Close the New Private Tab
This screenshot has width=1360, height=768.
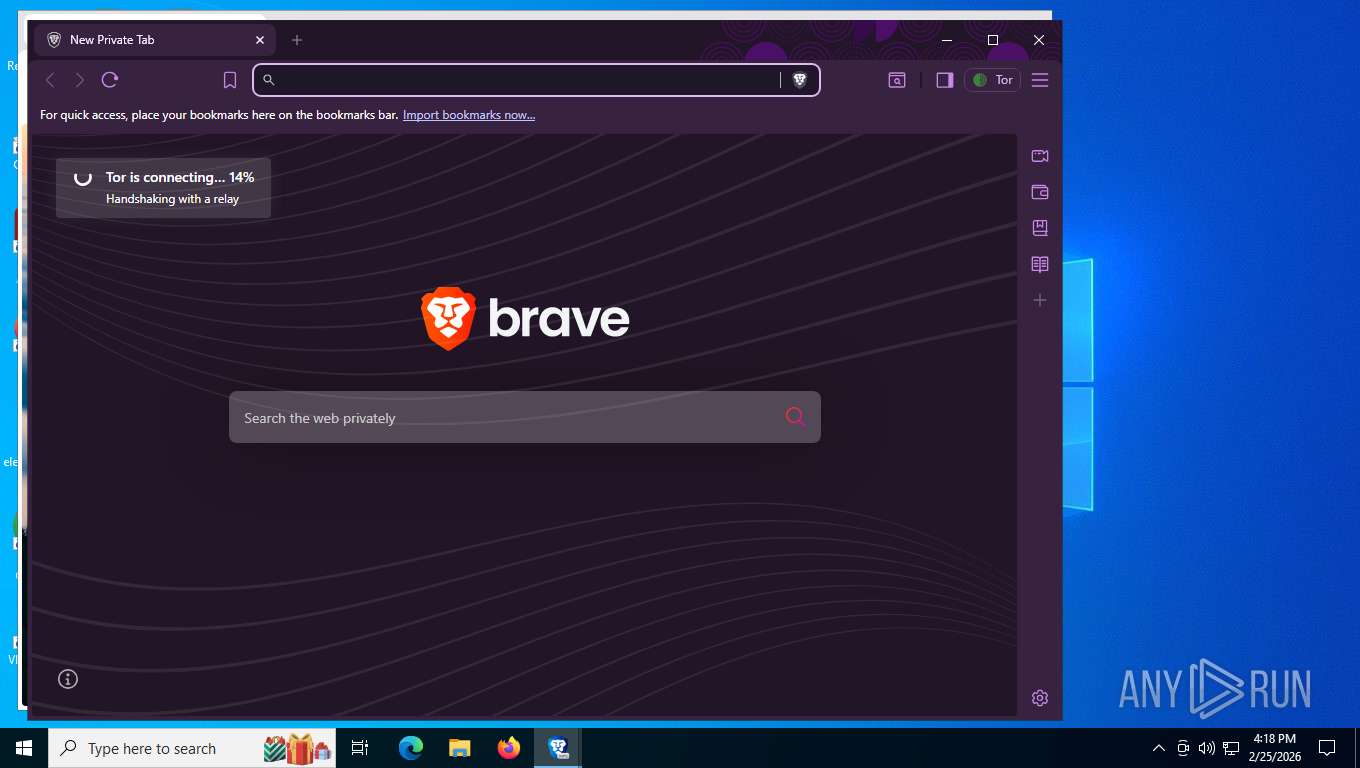click(260, 40)
